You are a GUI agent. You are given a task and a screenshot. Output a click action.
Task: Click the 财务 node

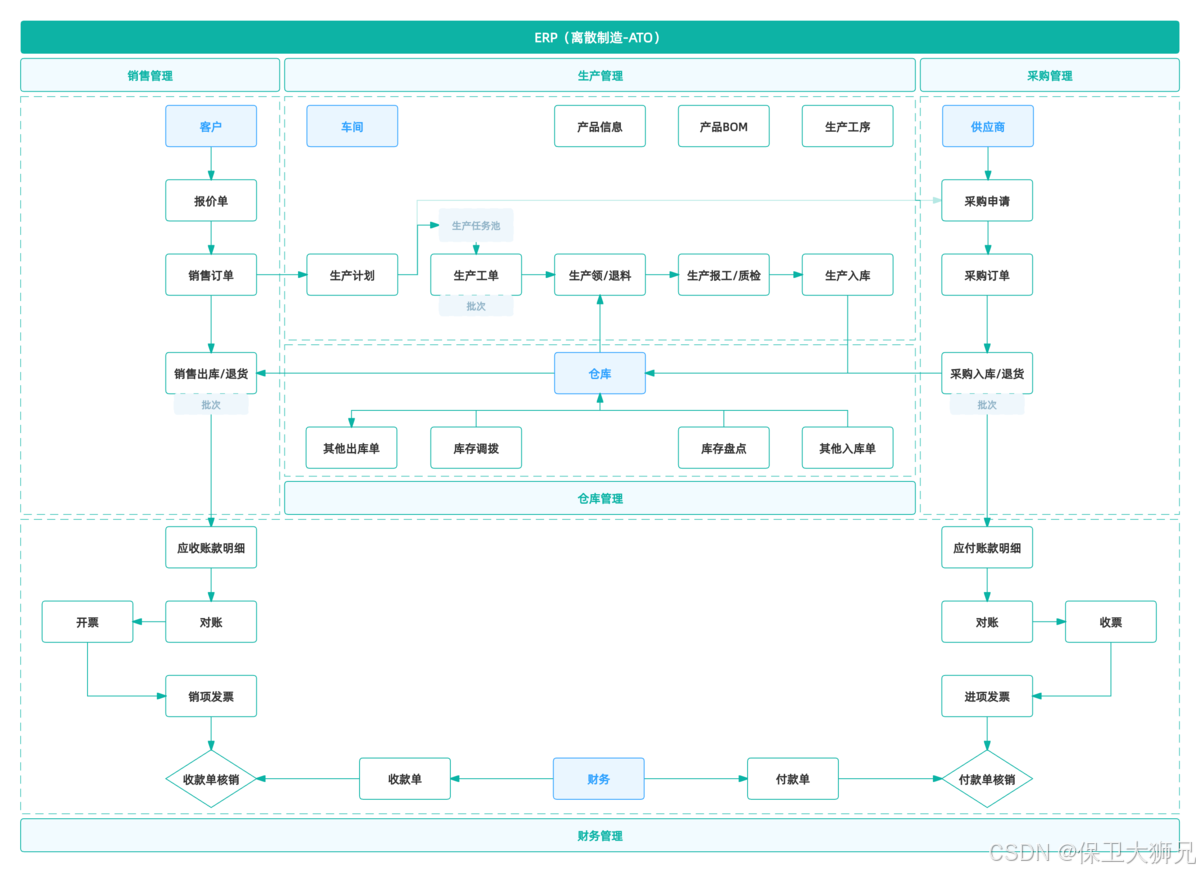pos(599,779)
